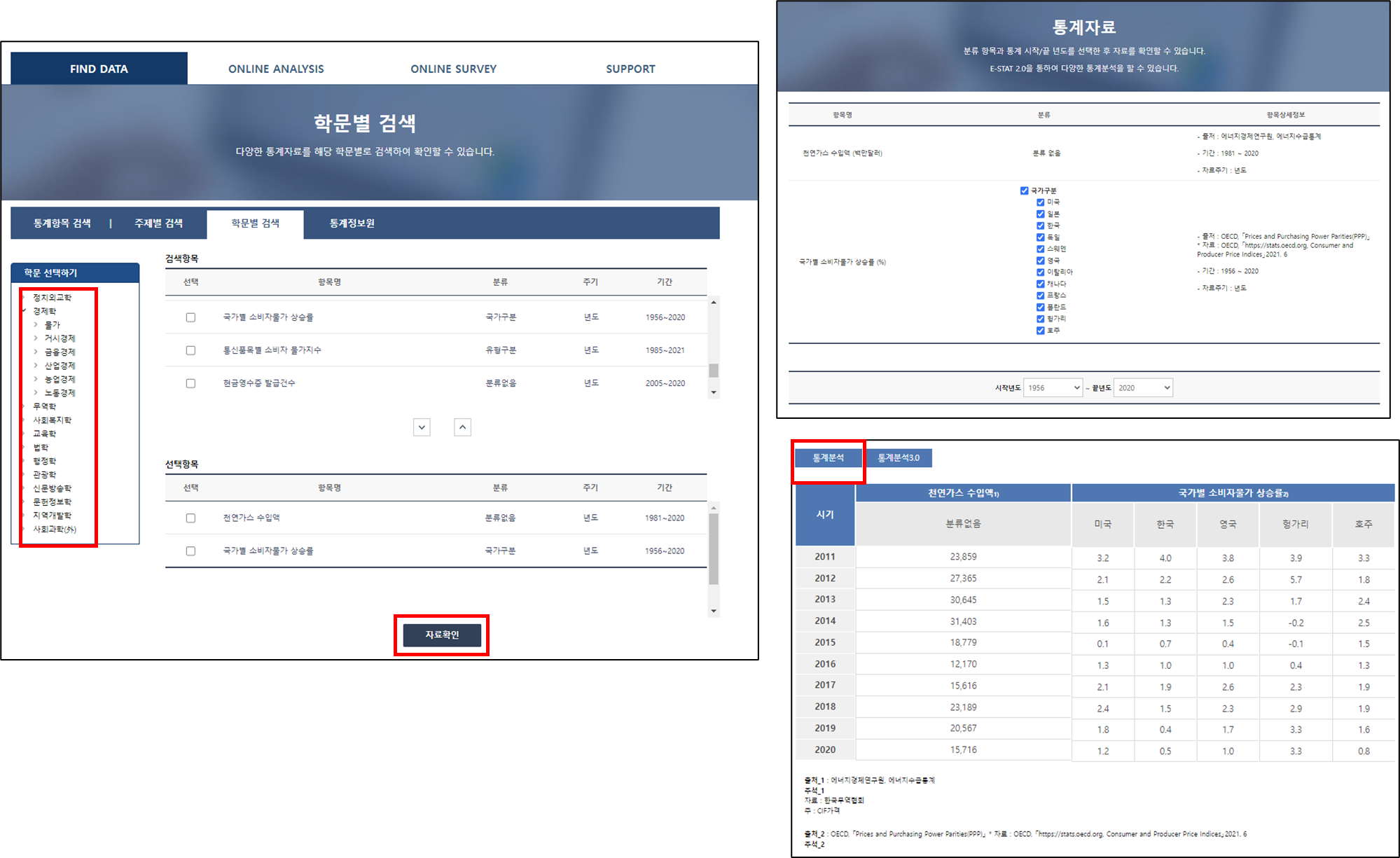Image resolution: width=1400 pixels, height=858 pixels.
Task: Open the 끝년도 2020 dropdown
Action: coord(1142,388)
